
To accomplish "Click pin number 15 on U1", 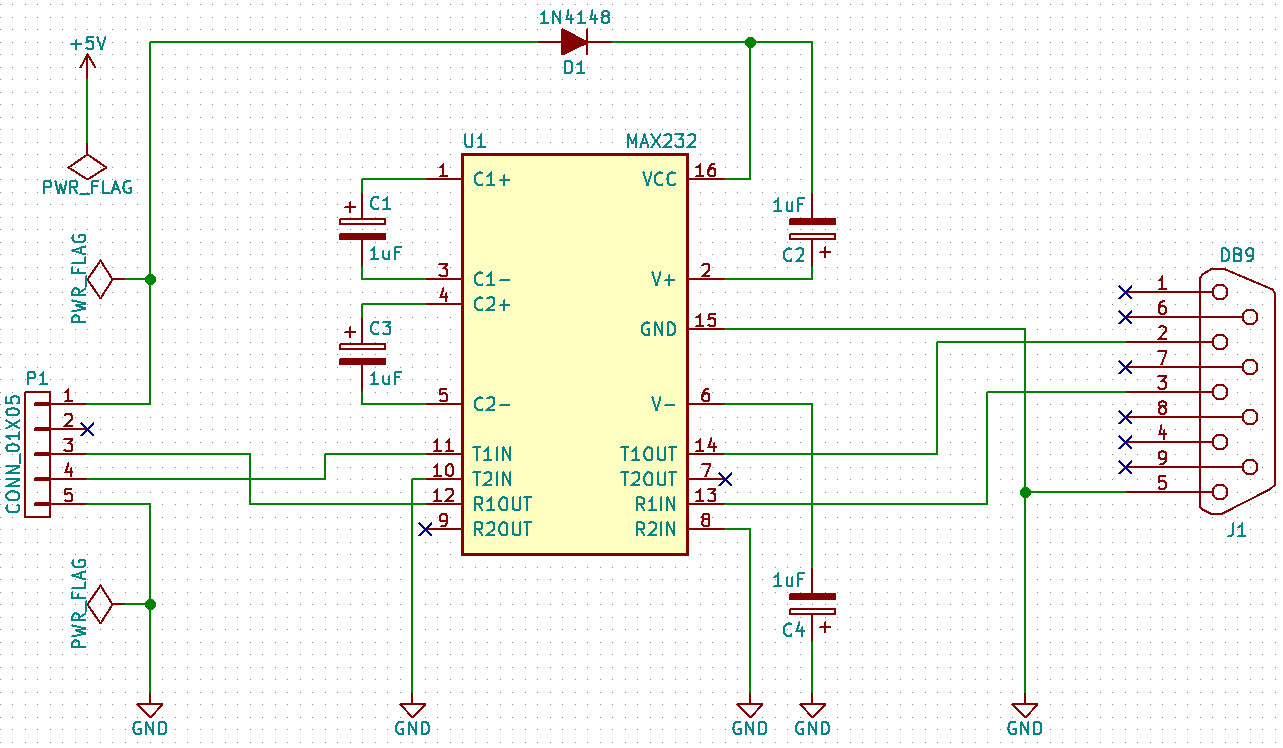I will 706,321.
